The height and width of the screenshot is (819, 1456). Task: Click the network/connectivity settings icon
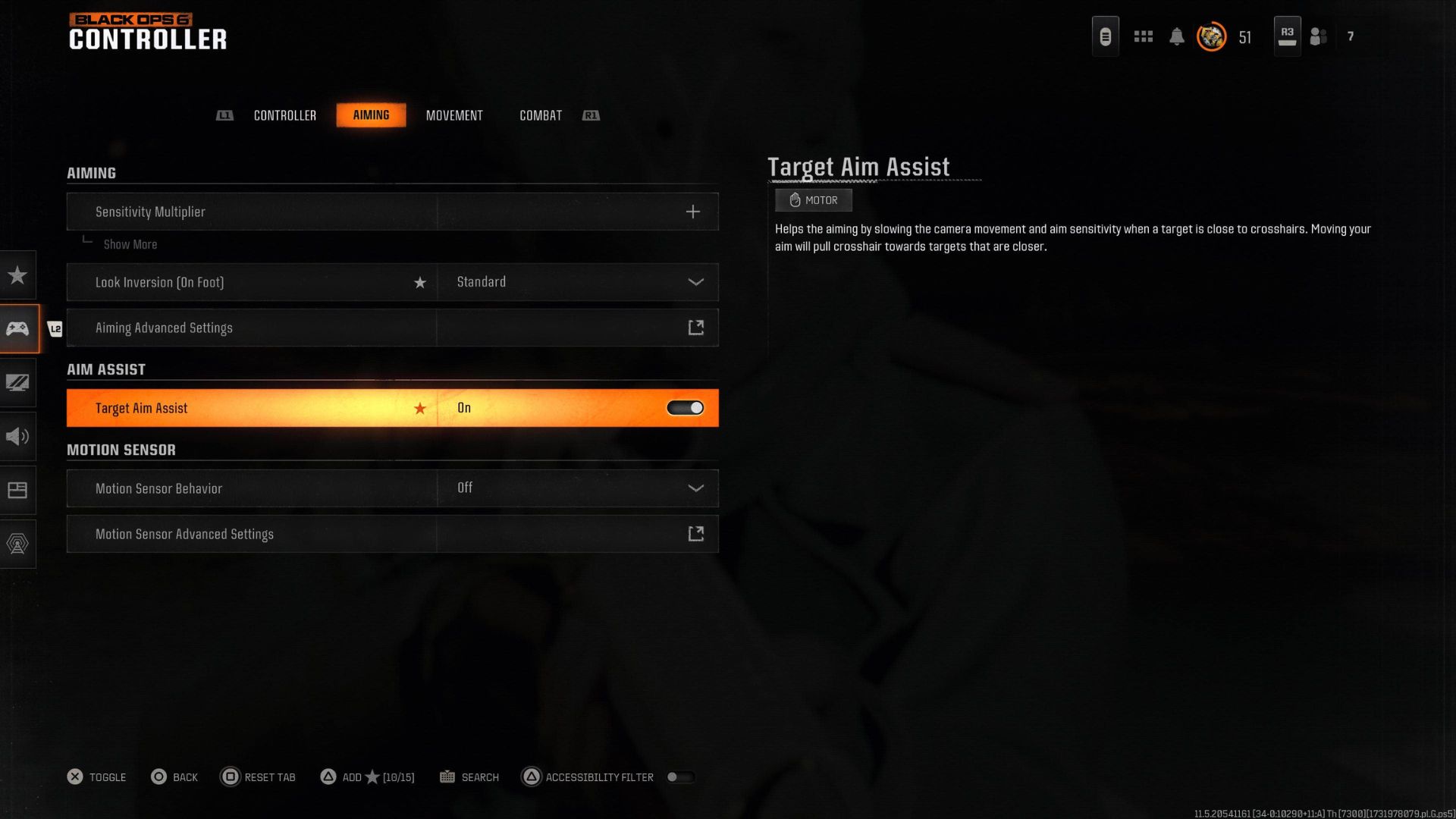(x=19, y=544)
